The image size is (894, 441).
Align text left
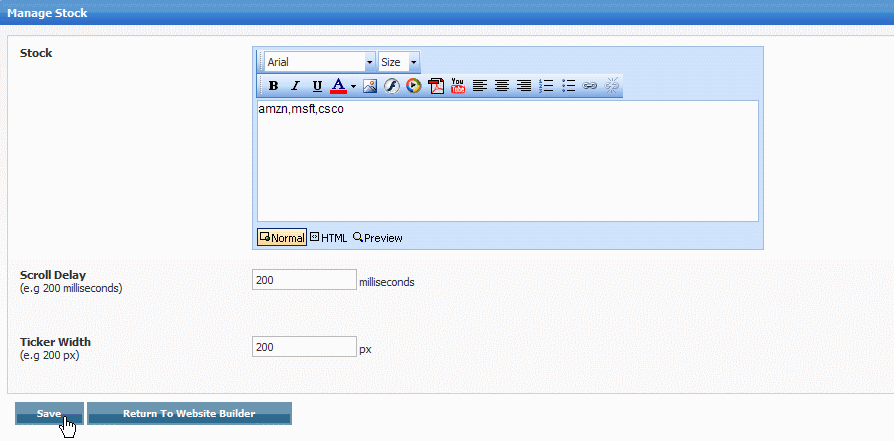tap(479, 86)
